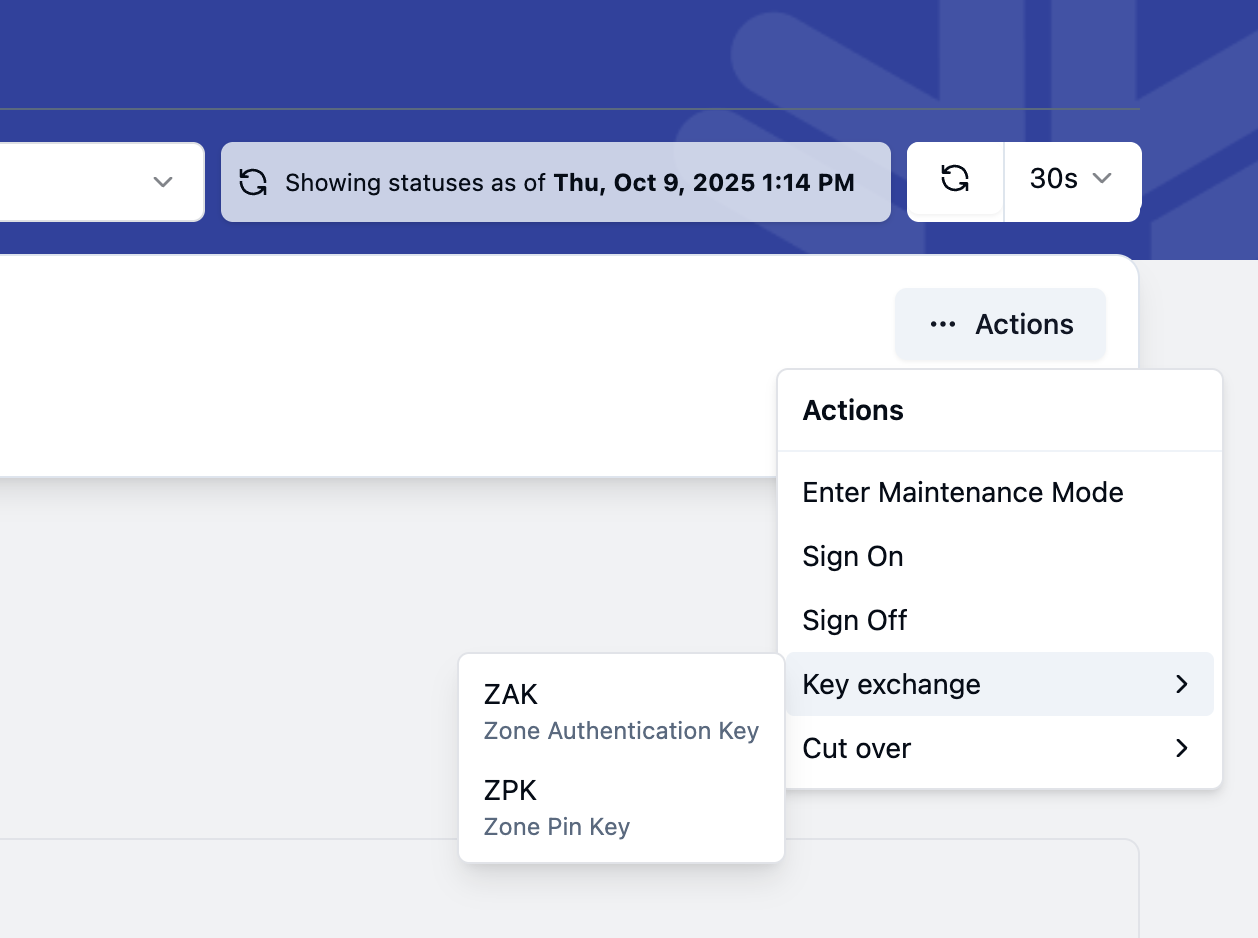Choose Sign Off from the Actions menu
The image size is (1258, 938).
click(x=854, y=620)
